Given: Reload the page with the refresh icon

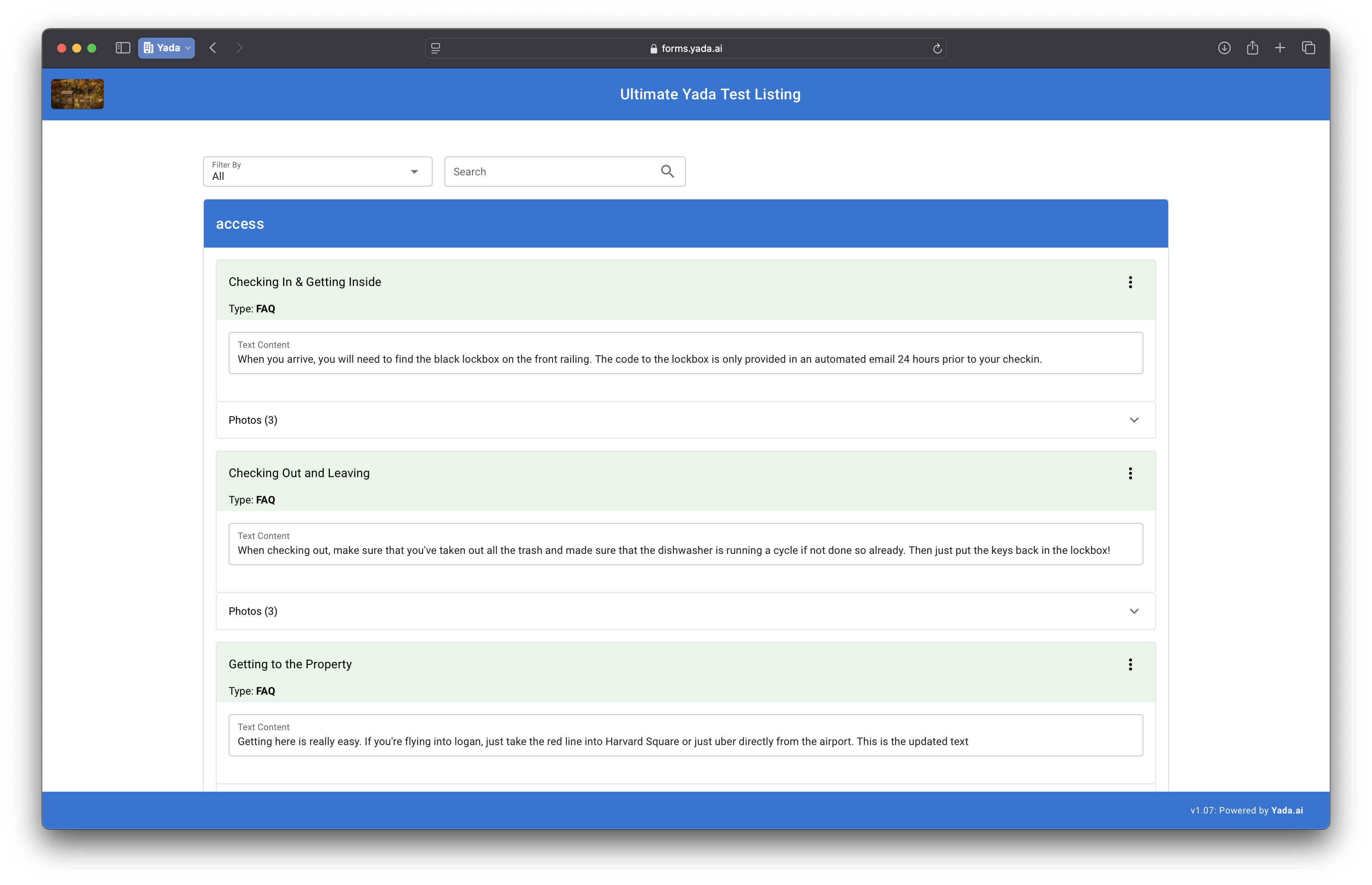Looking at the screenshot, I should (x=937, y=48).
